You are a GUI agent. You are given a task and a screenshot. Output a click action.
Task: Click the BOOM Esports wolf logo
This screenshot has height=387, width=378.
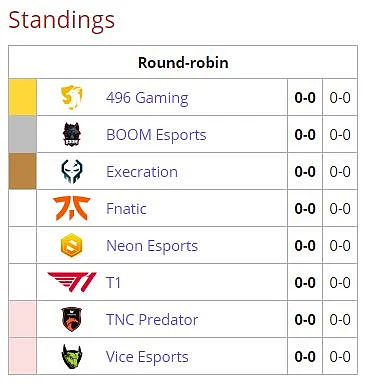pyautogui.click(x=72, y=134)
